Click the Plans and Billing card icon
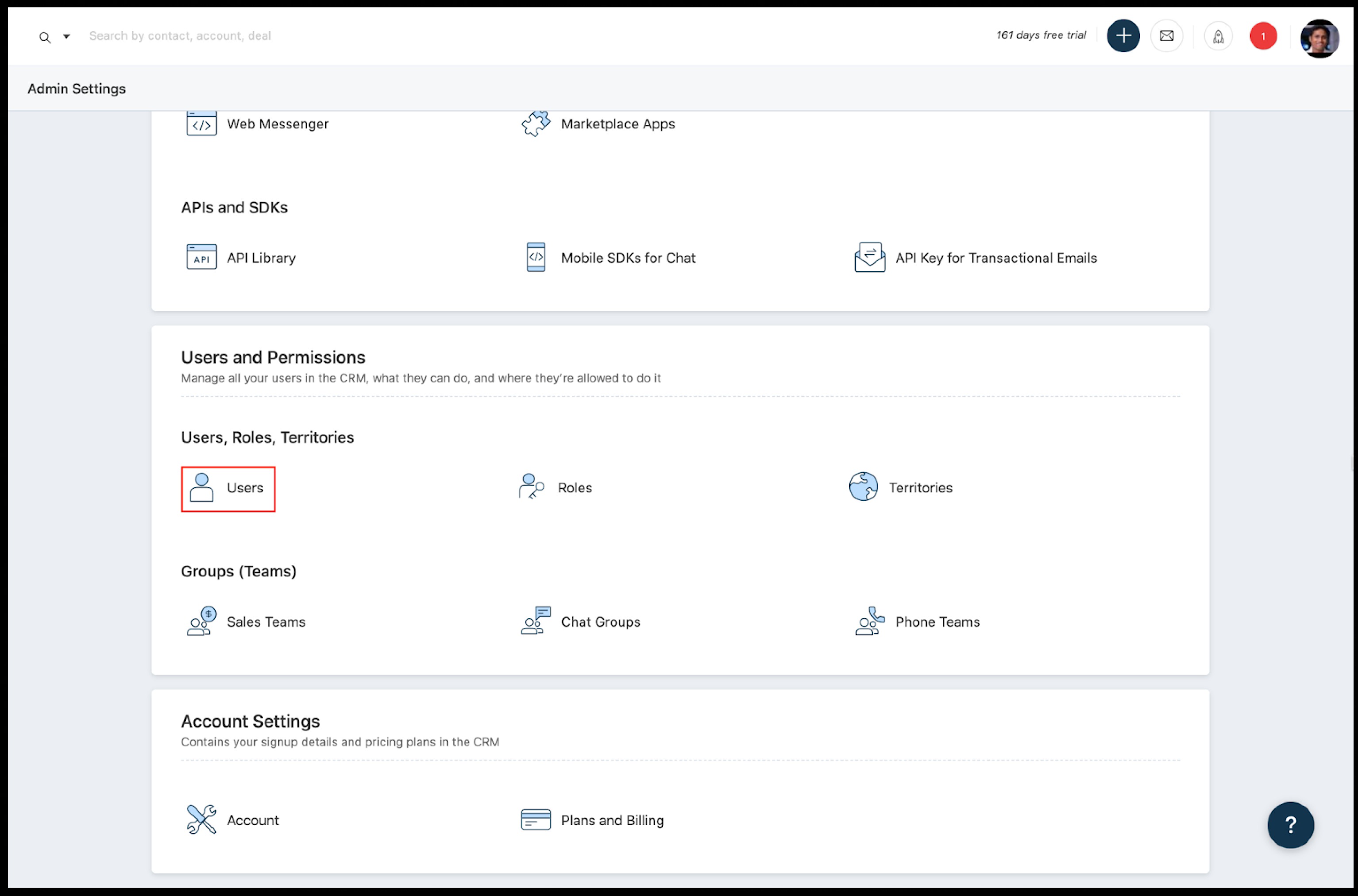This screenshot has width=1358, height=896. click(535, 819)
